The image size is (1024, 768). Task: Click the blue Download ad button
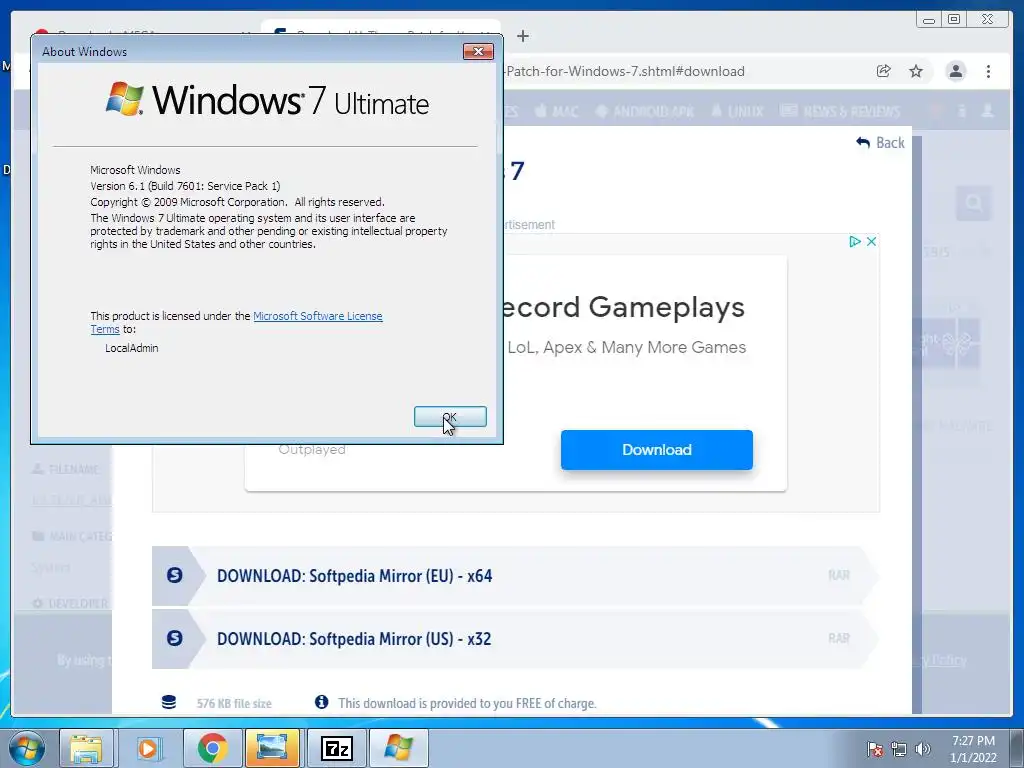[656, 450]
